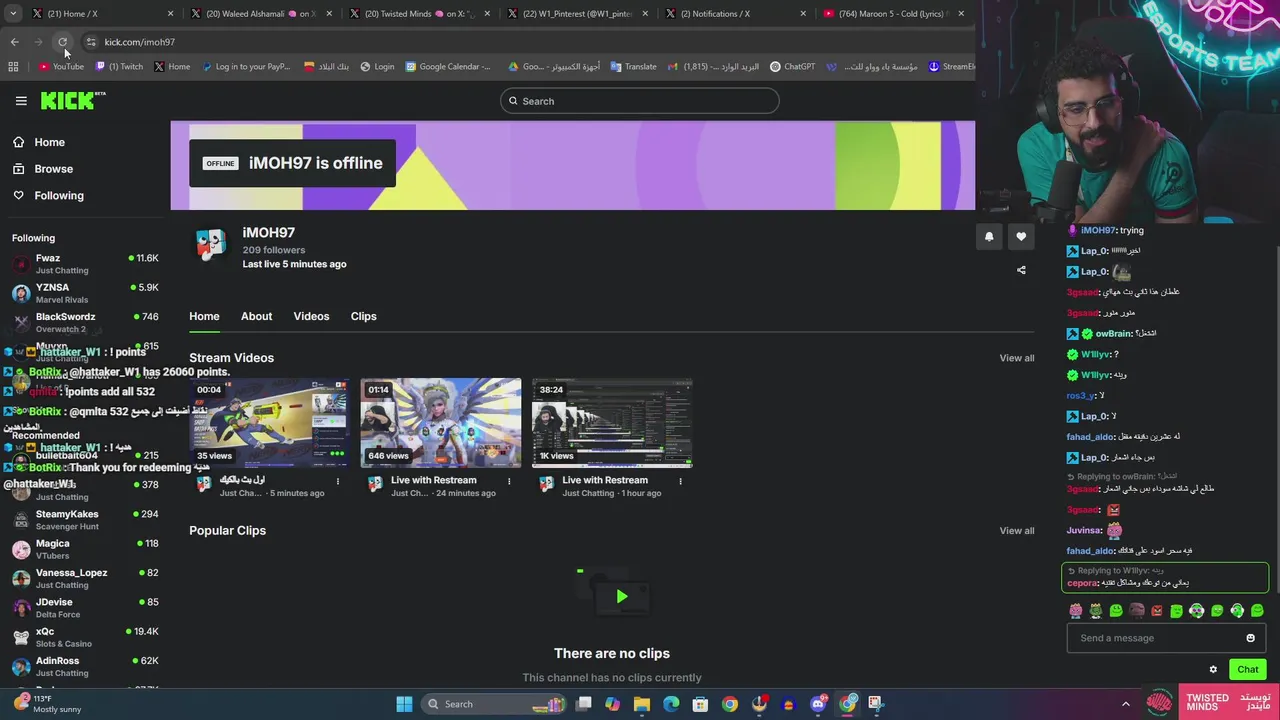The image size is (1280, 720).
Task: Open emoji picker in chat box
Action: click(x=1250, y=638)
